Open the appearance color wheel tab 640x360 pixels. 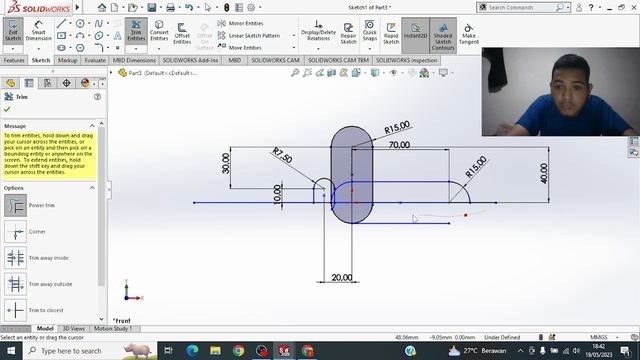coord(85,83)
